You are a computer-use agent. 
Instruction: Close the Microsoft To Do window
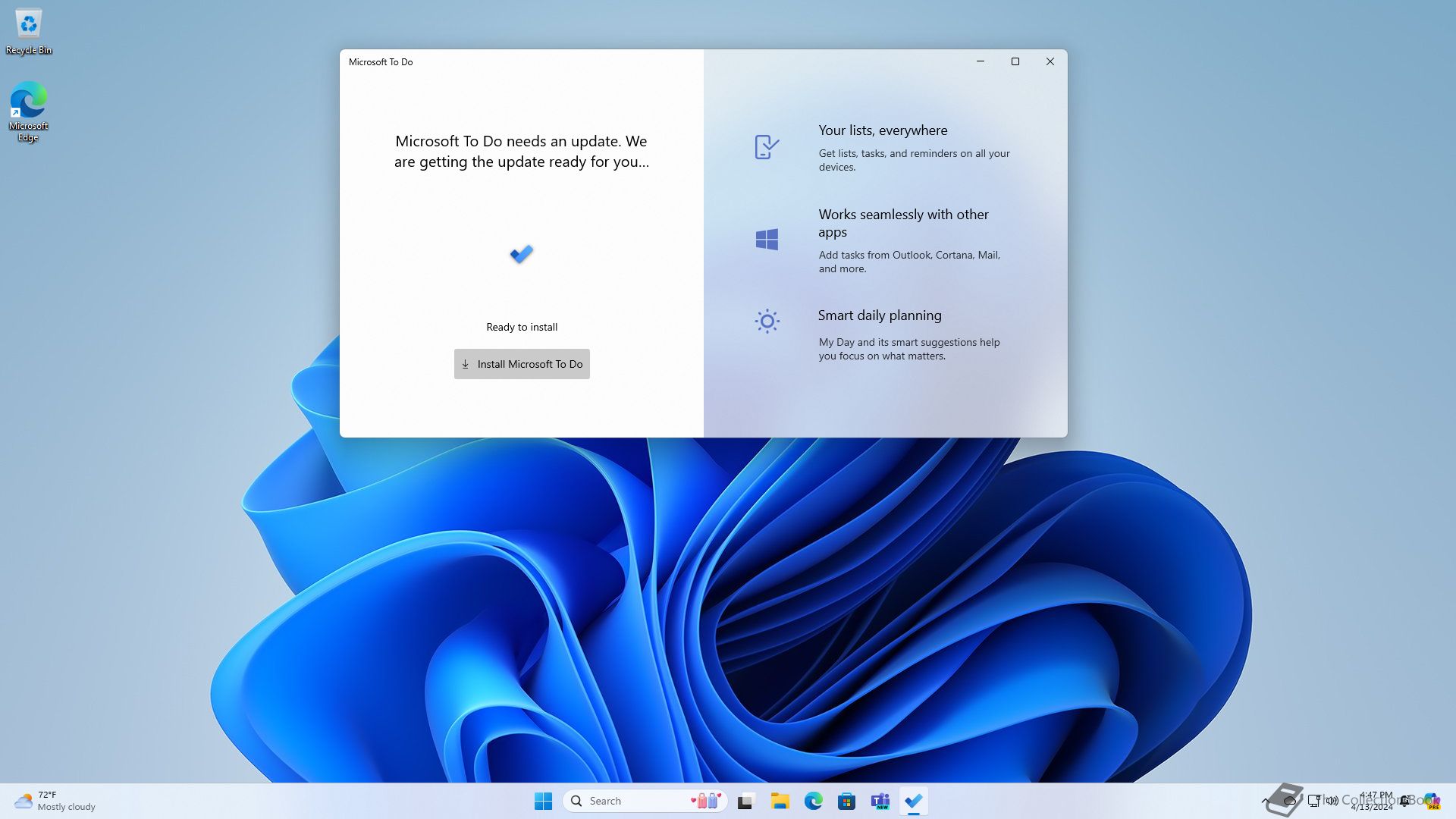1050,61
